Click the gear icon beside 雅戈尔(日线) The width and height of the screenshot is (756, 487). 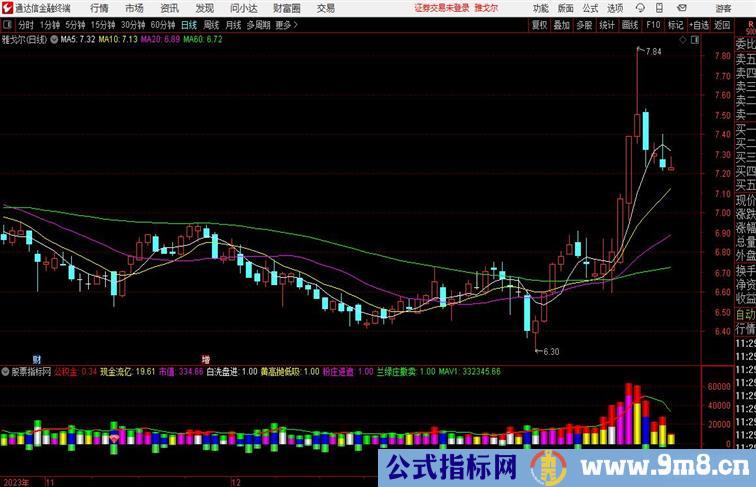pos(53,41)
